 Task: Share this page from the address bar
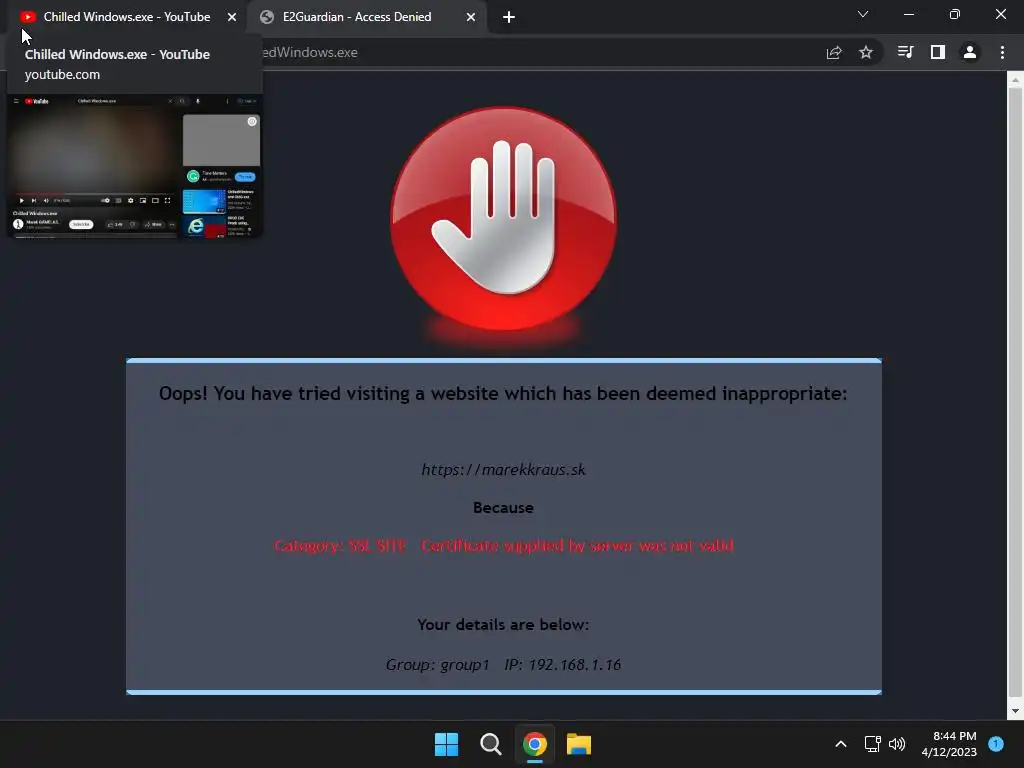pyautogui.click(x=834, y=52)
